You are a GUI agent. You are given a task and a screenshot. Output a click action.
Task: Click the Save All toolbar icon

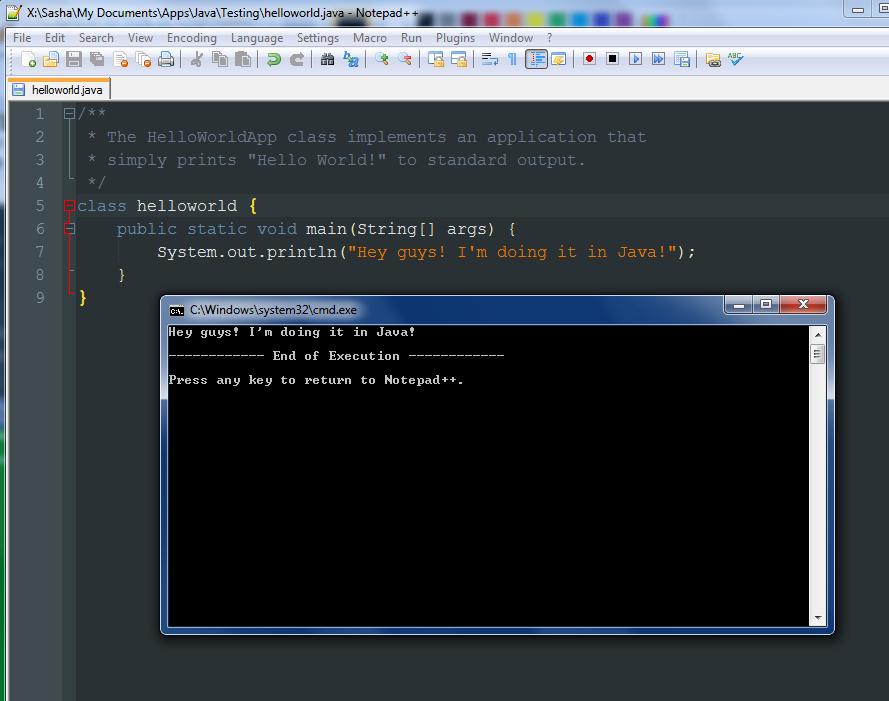pos(97,59)
